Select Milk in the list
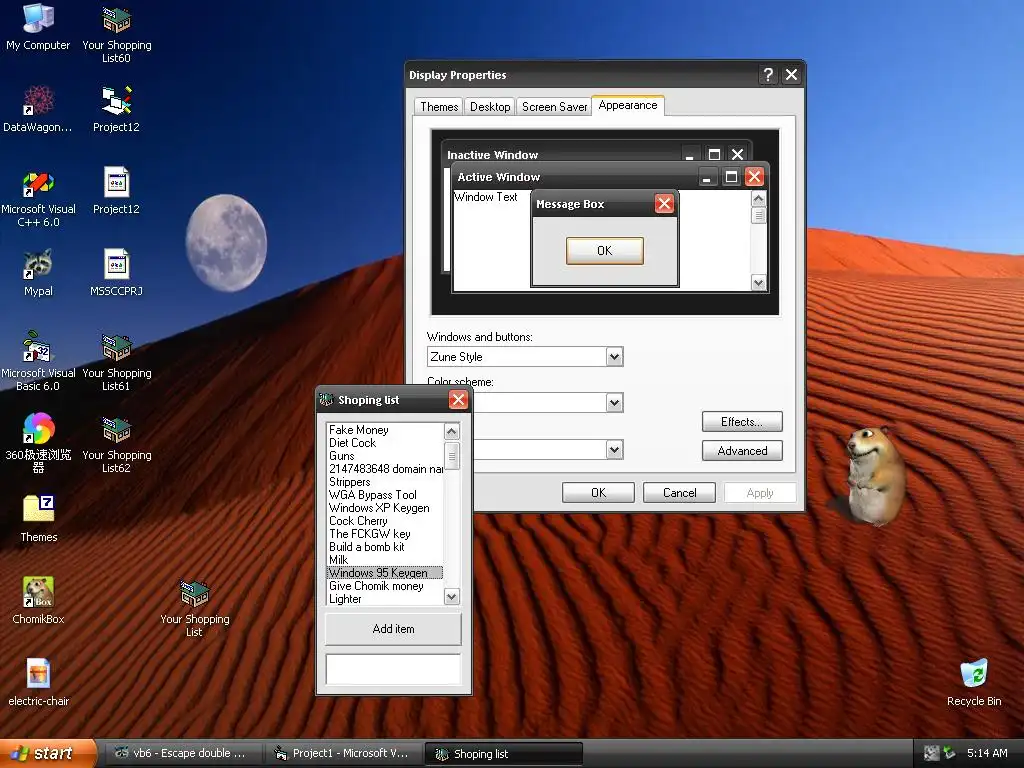 click(385, 560)
